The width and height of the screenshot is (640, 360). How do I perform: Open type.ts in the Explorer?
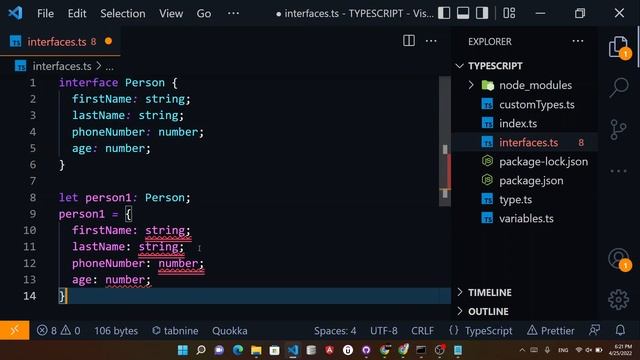click(x=515, y=200)
